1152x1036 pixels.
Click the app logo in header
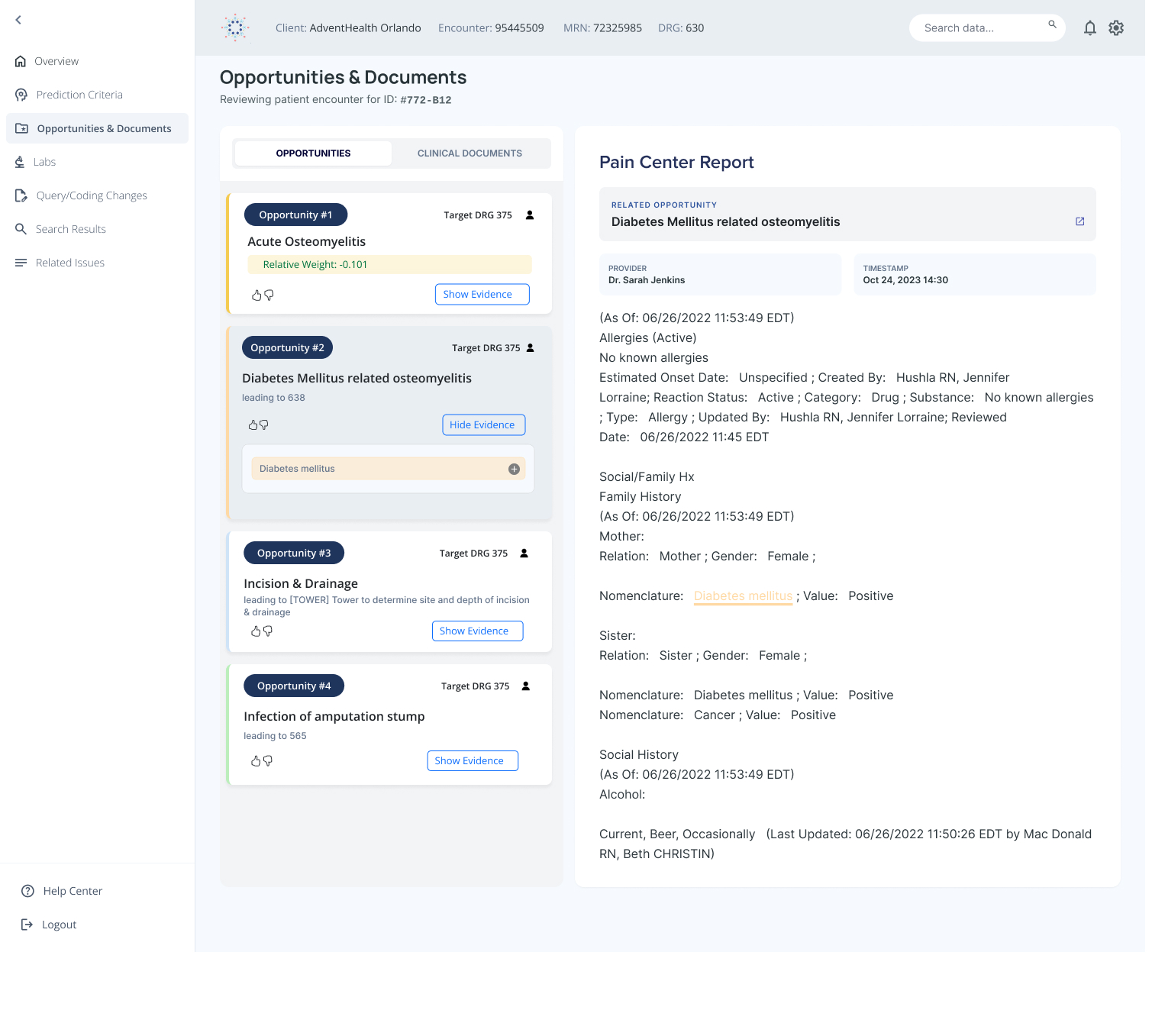point(235,27)
